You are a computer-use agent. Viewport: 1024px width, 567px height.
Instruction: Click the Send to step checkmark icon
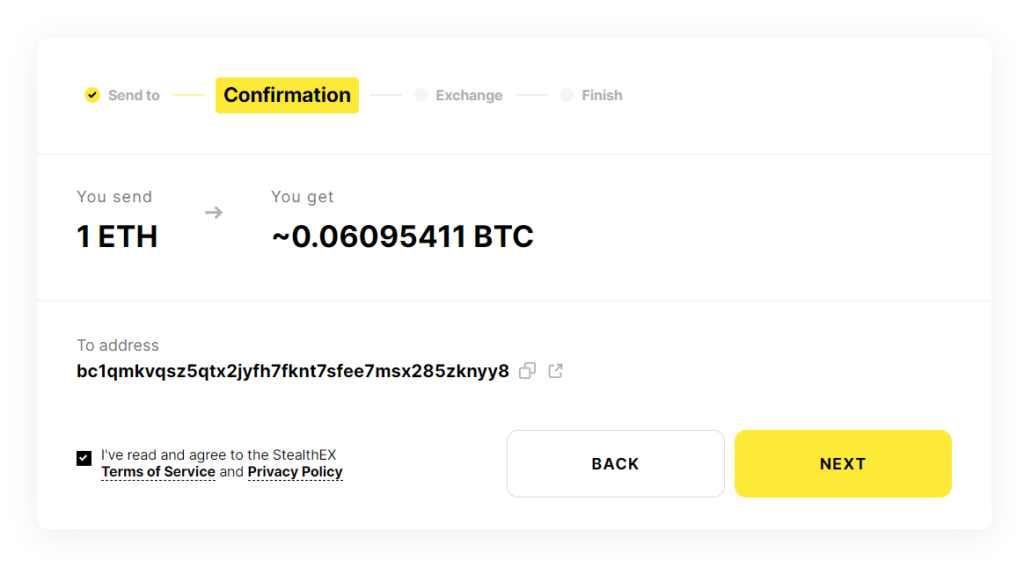click(92, 95)
